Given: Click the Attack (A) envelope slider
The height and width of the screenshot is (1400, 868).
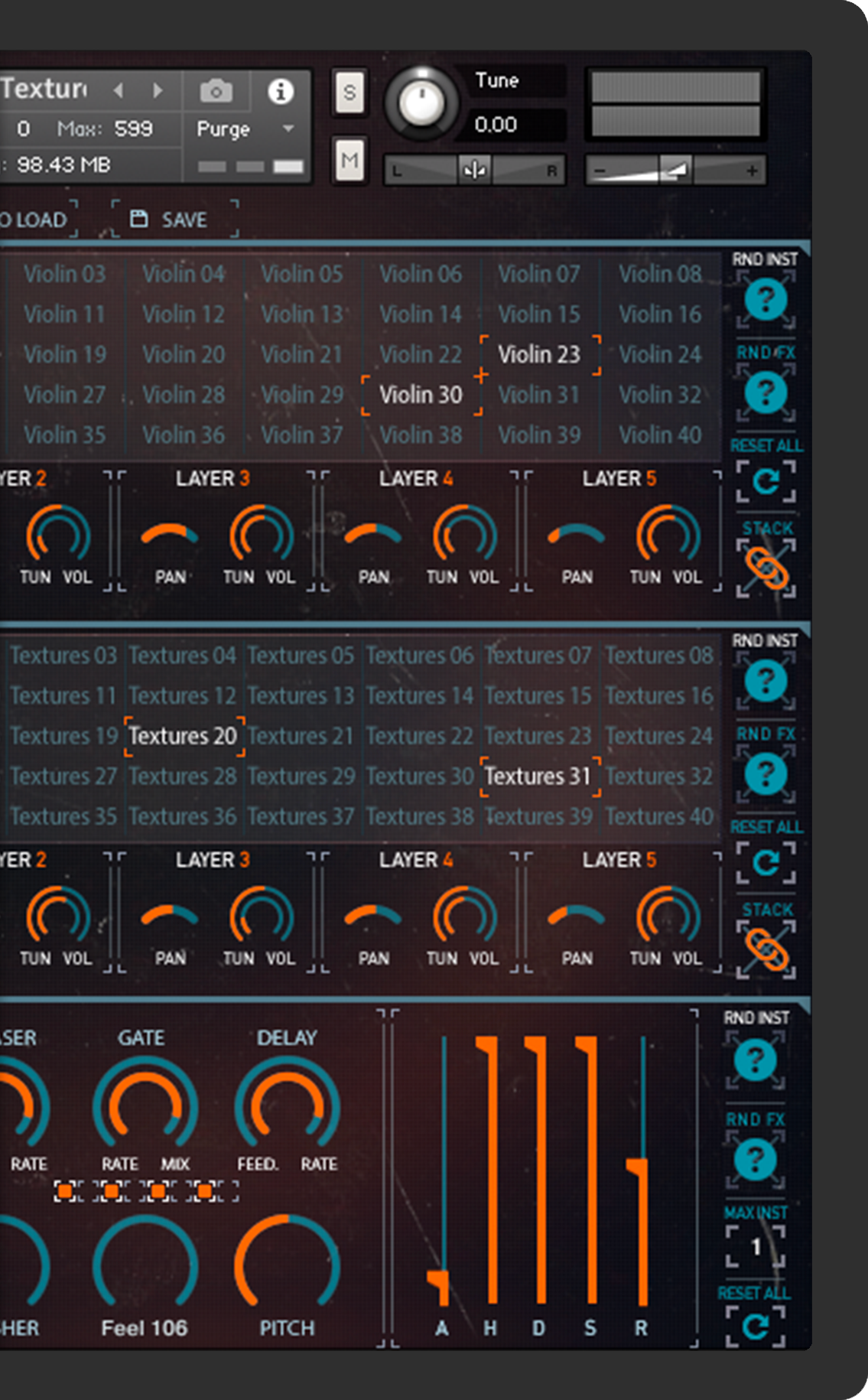Looking at the screenshot, I should 442,1170.
